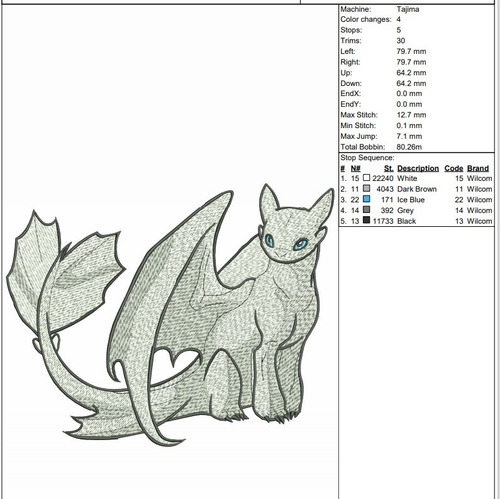Click the 'Description' column header
This screenshot has width=500, height=499.
coord(418,168)
